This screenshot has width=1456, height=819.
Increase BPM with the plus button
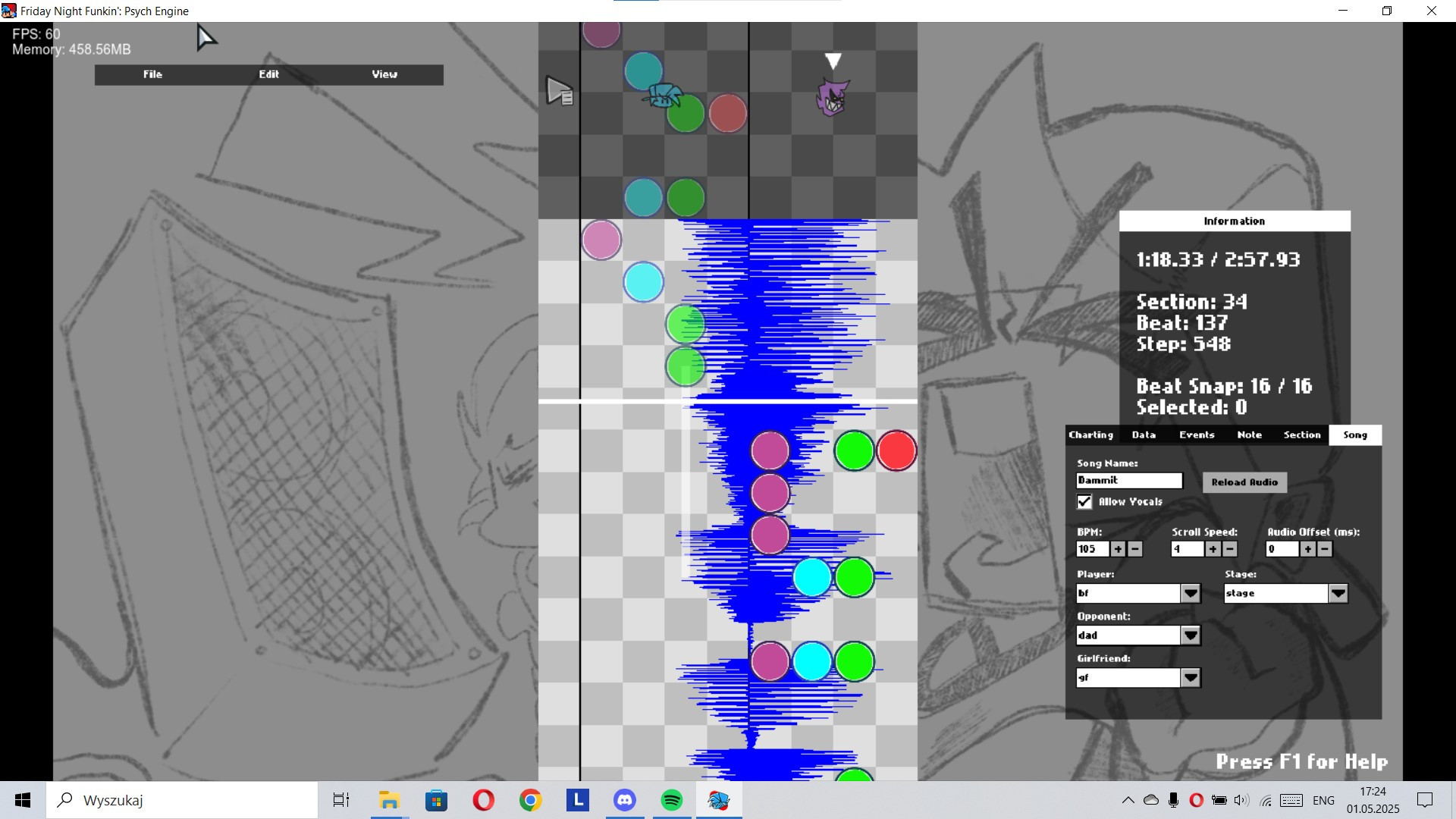1119,549
